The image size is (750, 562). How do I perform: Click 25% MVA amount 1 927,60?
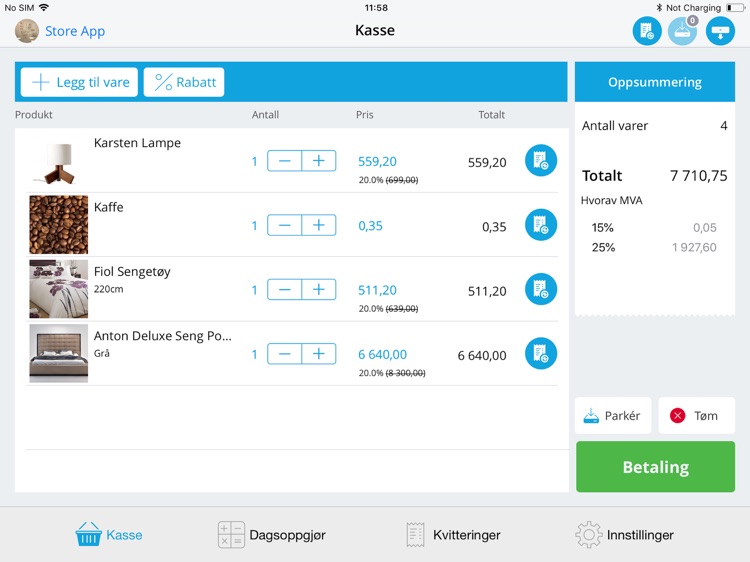[694, 247]
